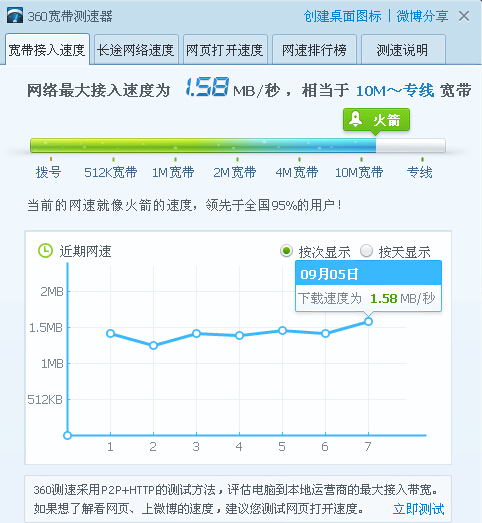Select the 按天显示 radio button

pos(366,251)
